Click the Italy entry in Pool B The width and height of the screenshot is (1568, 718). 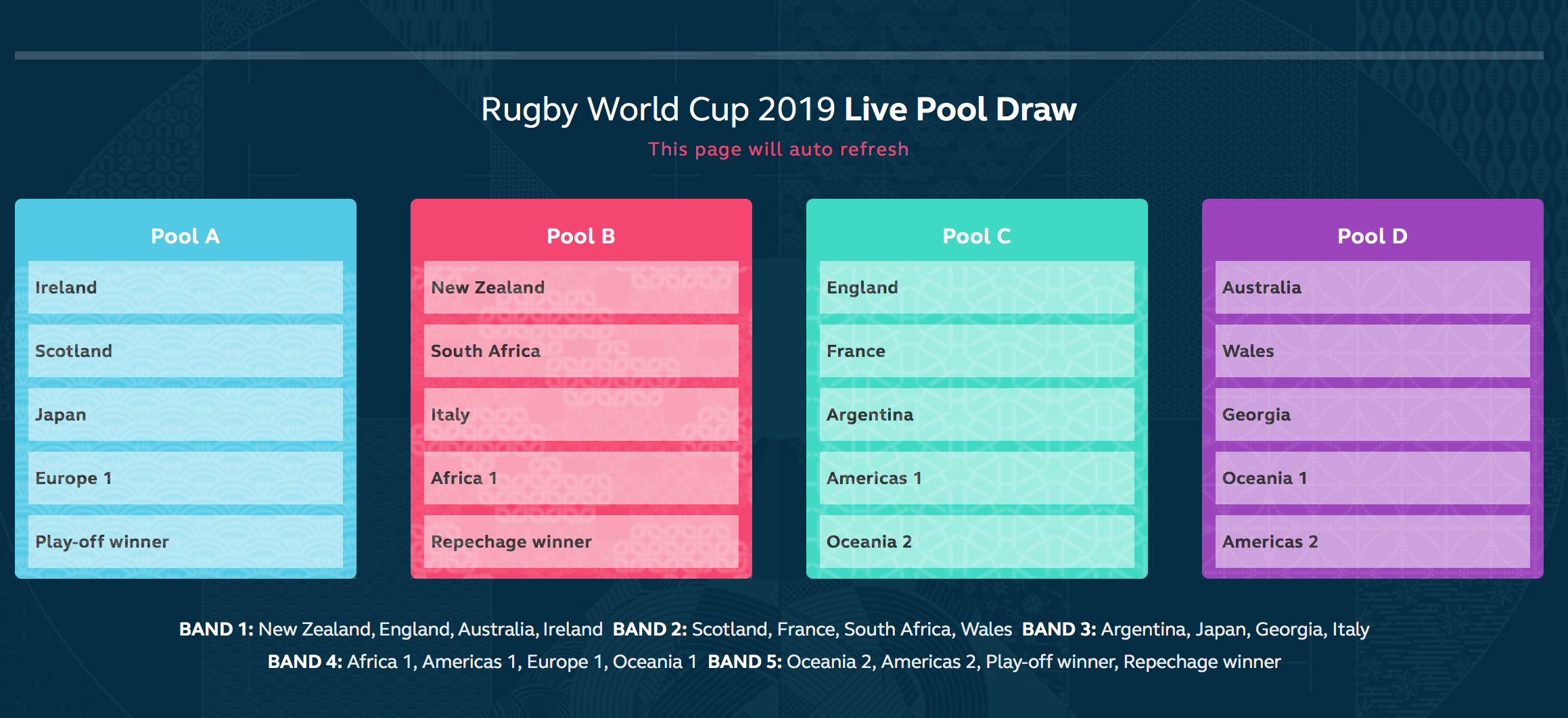(581, 414)
